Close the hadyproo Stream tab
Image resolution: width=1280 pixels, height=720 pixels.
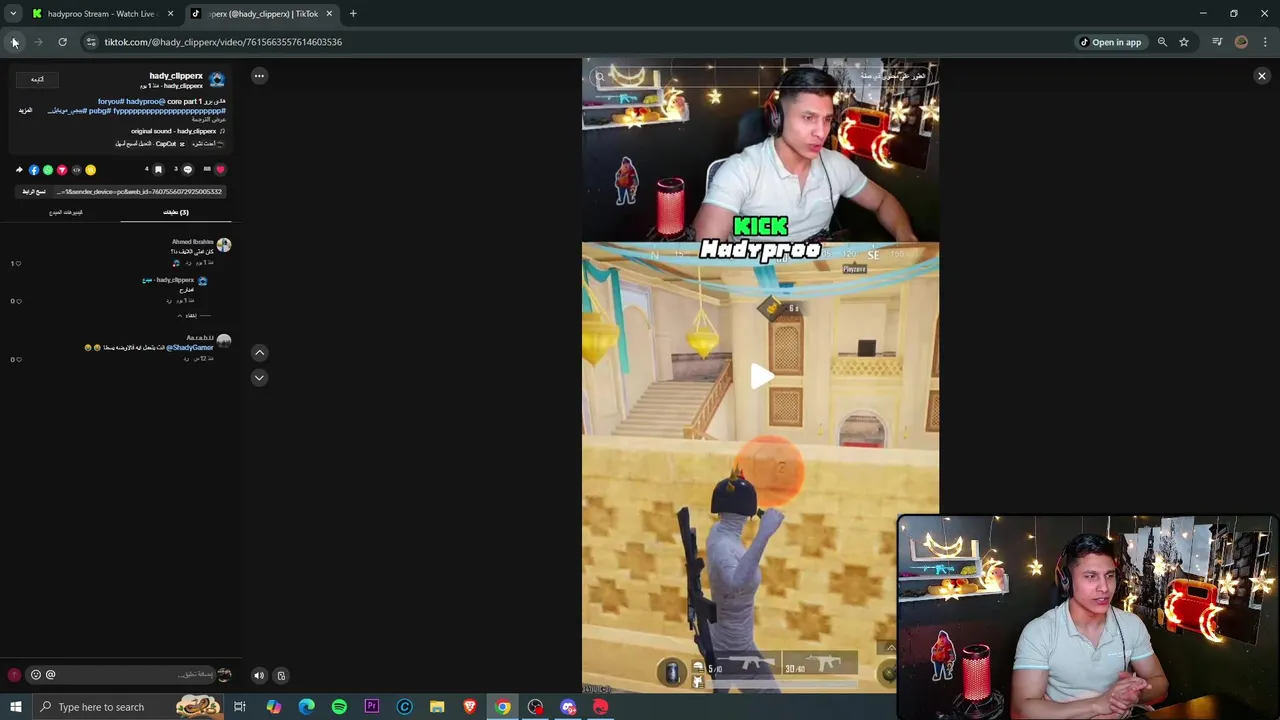(170, 14)
